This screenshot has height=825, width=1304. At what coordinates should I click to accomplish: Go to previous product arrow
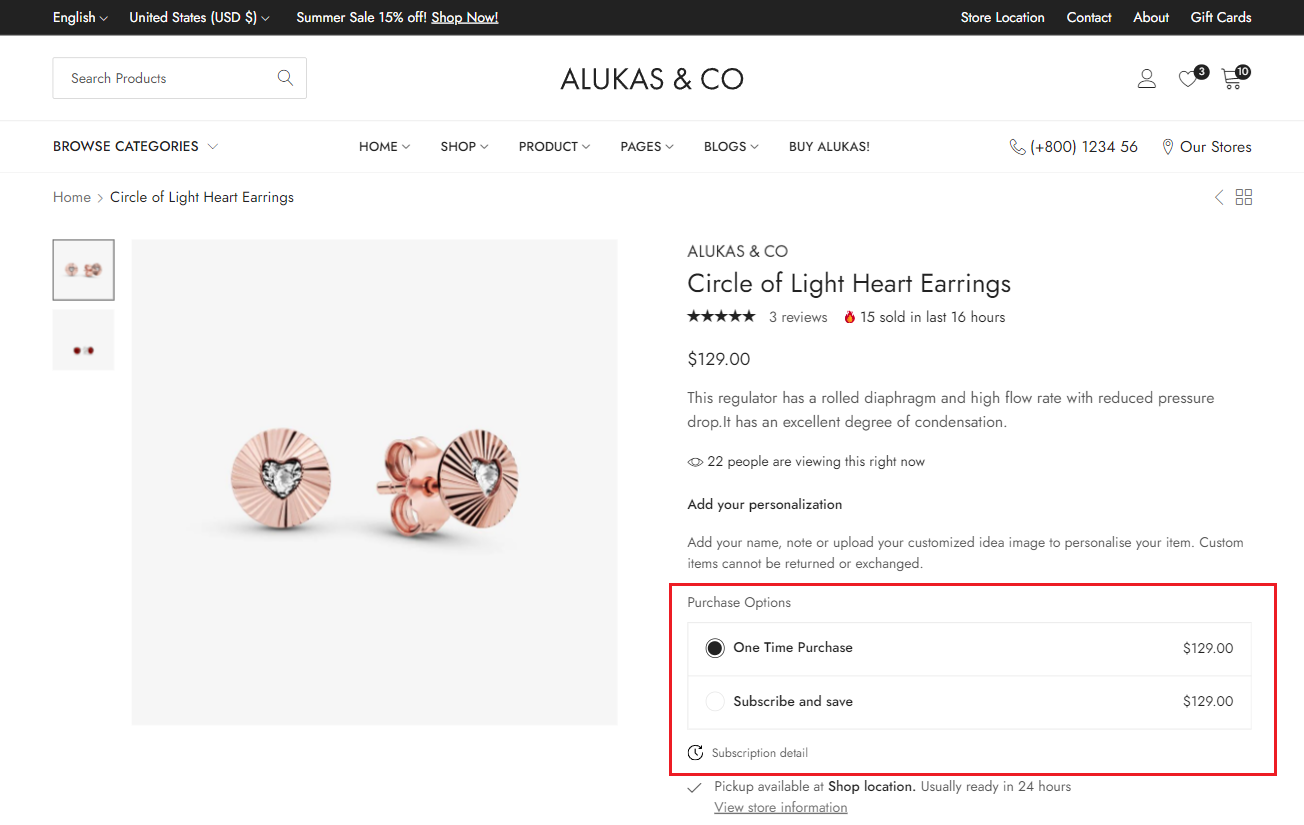[1218, 197]
